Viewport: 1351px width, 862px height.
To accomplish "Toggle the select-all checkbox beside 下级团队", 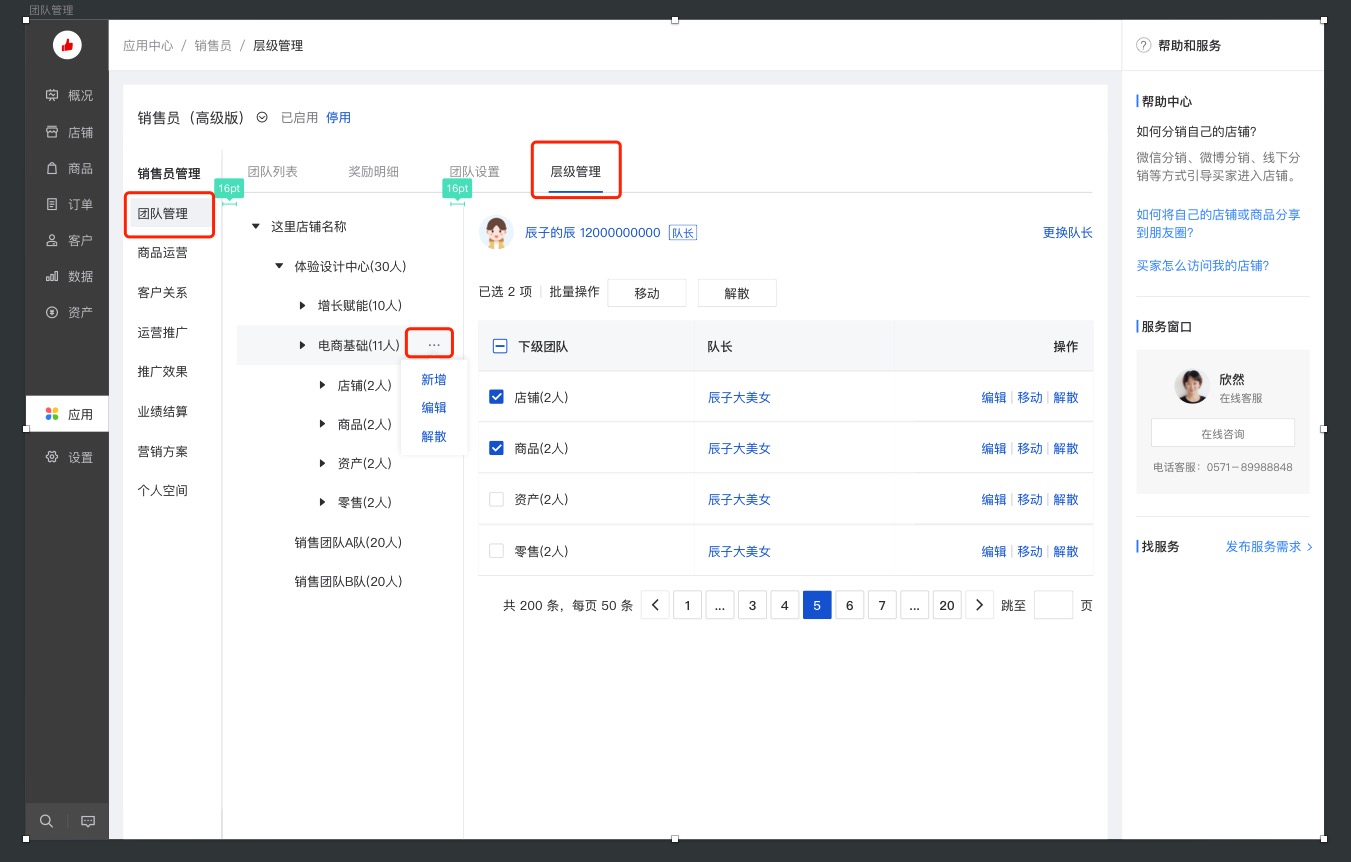I will (500, 346).
